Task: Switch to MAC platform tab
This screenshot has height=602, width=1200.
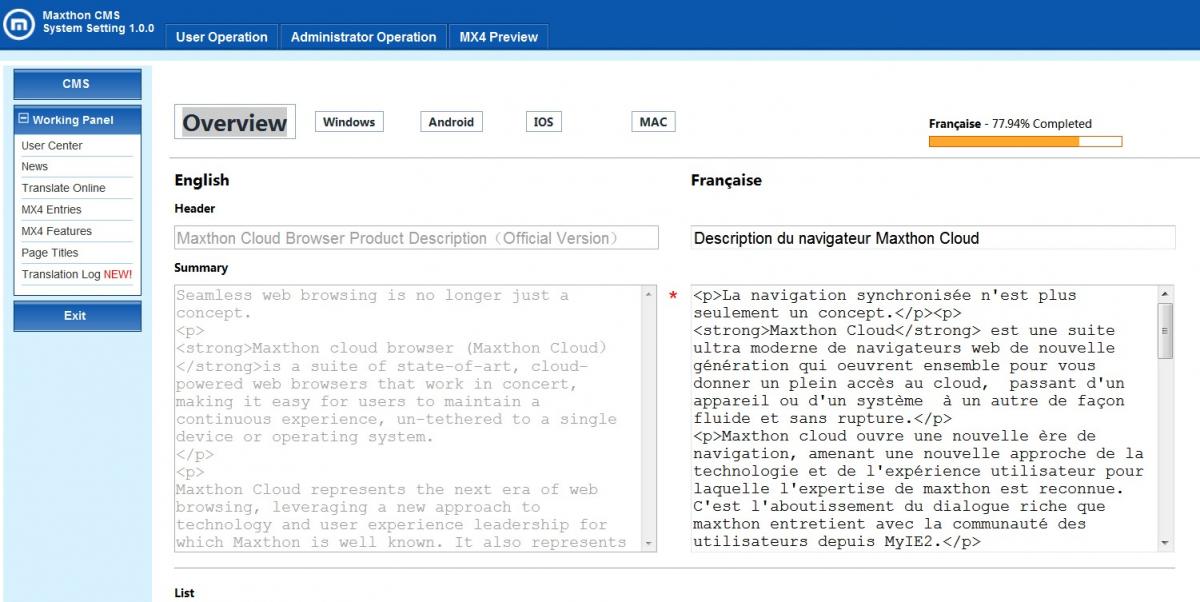Action: (653, 122)
